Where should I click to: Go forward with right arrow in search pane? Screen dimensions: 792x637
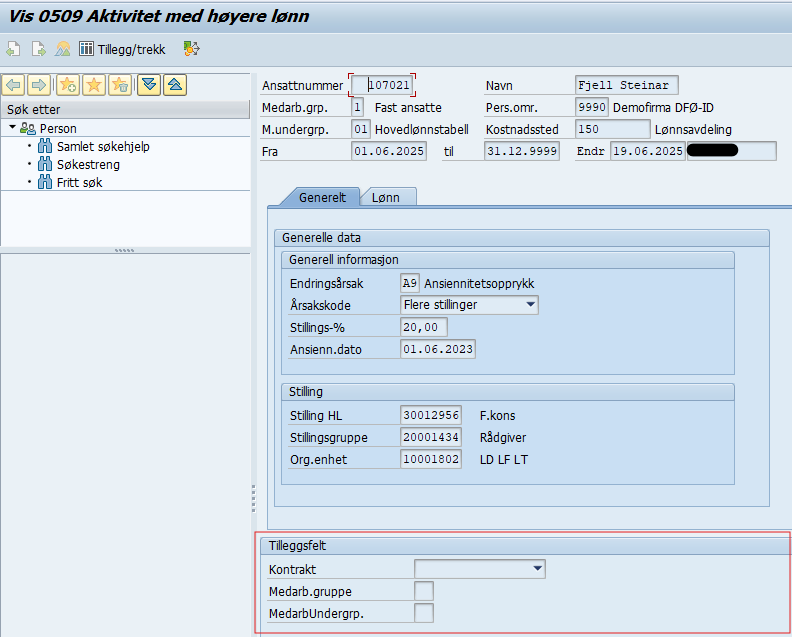coord(39,85)
